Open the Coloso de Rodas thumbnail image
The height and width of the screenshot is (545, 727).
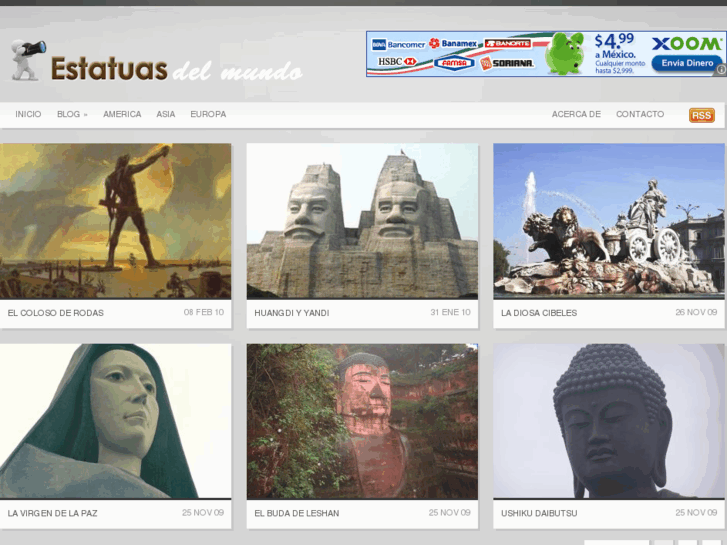click(115, 221)
